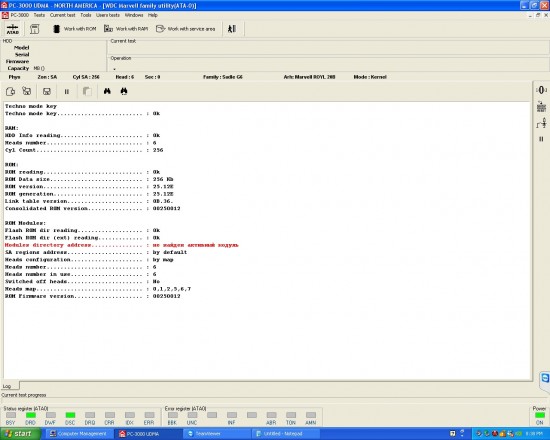Image resolution: width=550 pixels, height=440 pixels.
Task: Click the 'Consolidated ROM version' log line
Action: click(93, 208)
